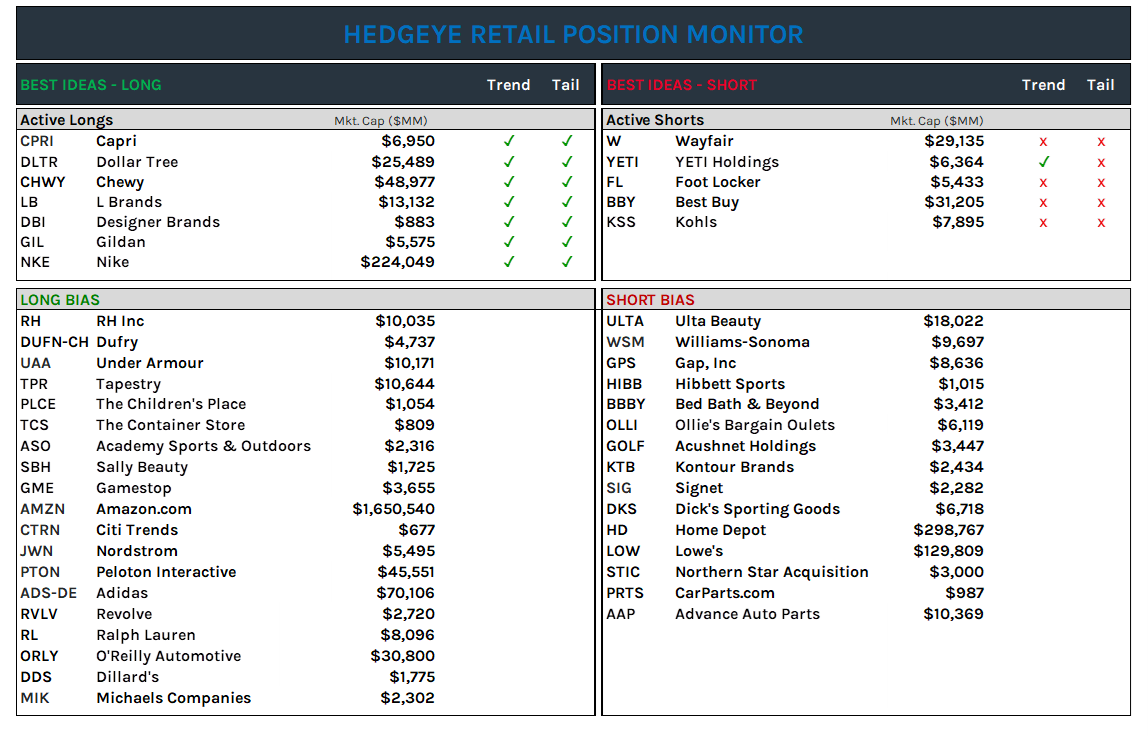This screenshot has height=737, width=1148.
Task: Click the red Trend X for Wayfair
Action: pyautogui.click(x=1044, y=141)
